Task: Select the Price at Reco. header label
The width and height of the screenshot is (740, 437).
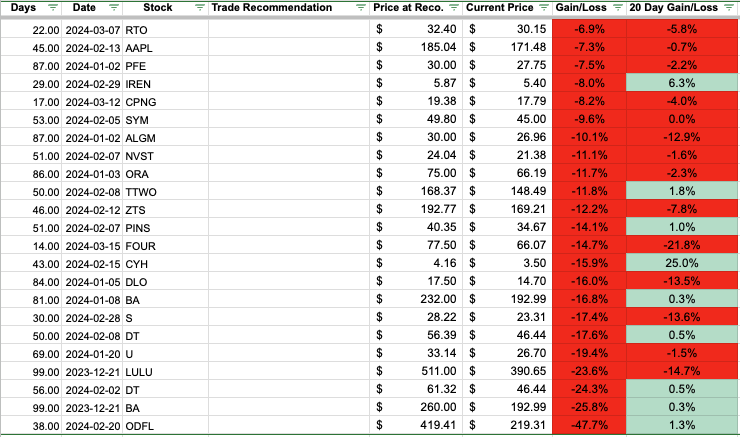Action: click(408, 8)
